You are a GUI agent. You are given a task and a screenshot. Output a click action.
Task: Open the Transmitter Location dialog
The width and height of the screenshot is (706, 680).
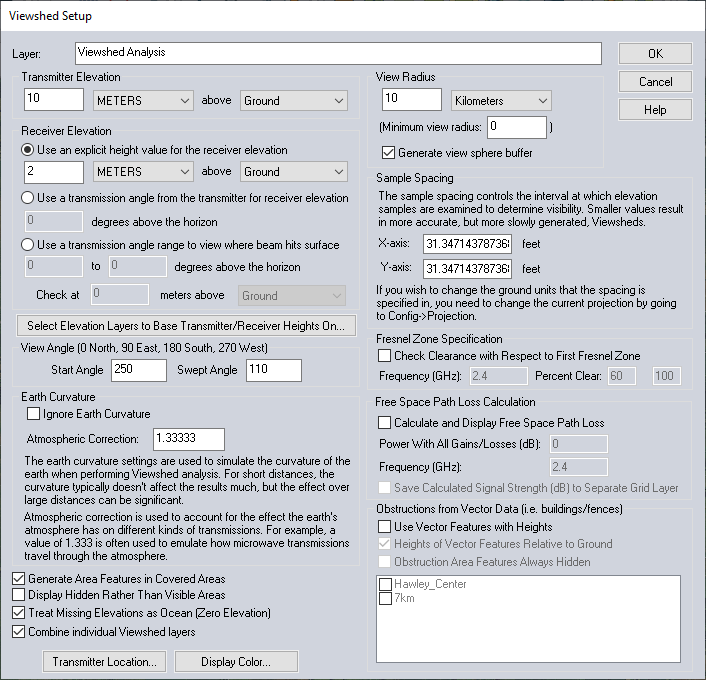(x=105, y=661)
